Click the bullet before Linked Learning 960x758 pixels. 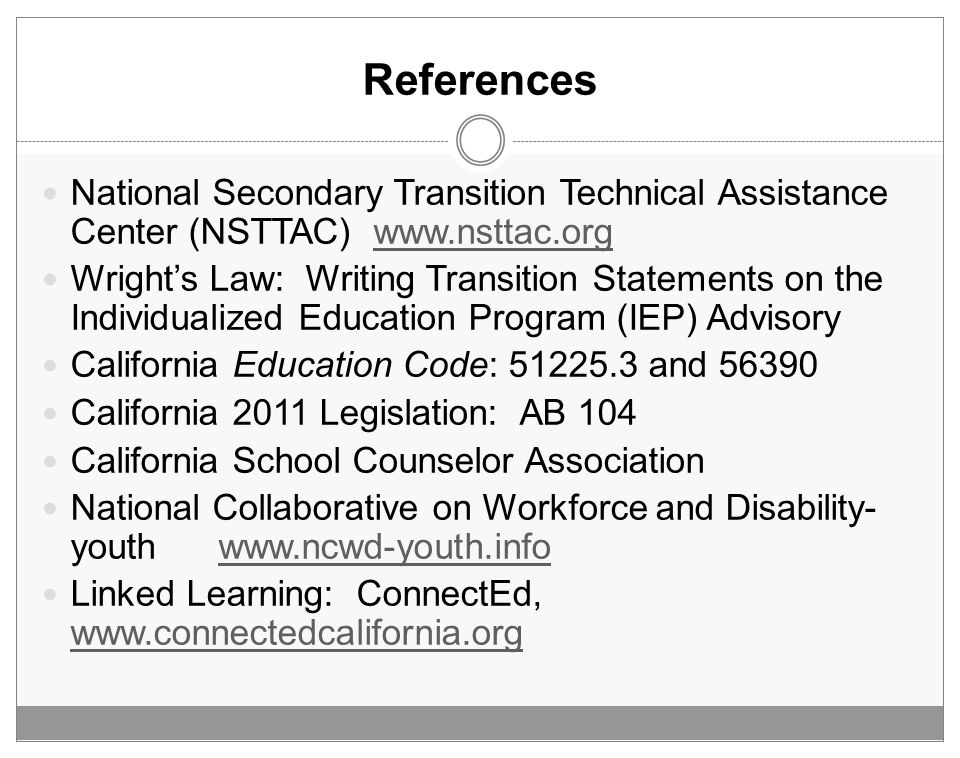coord(50,594)
